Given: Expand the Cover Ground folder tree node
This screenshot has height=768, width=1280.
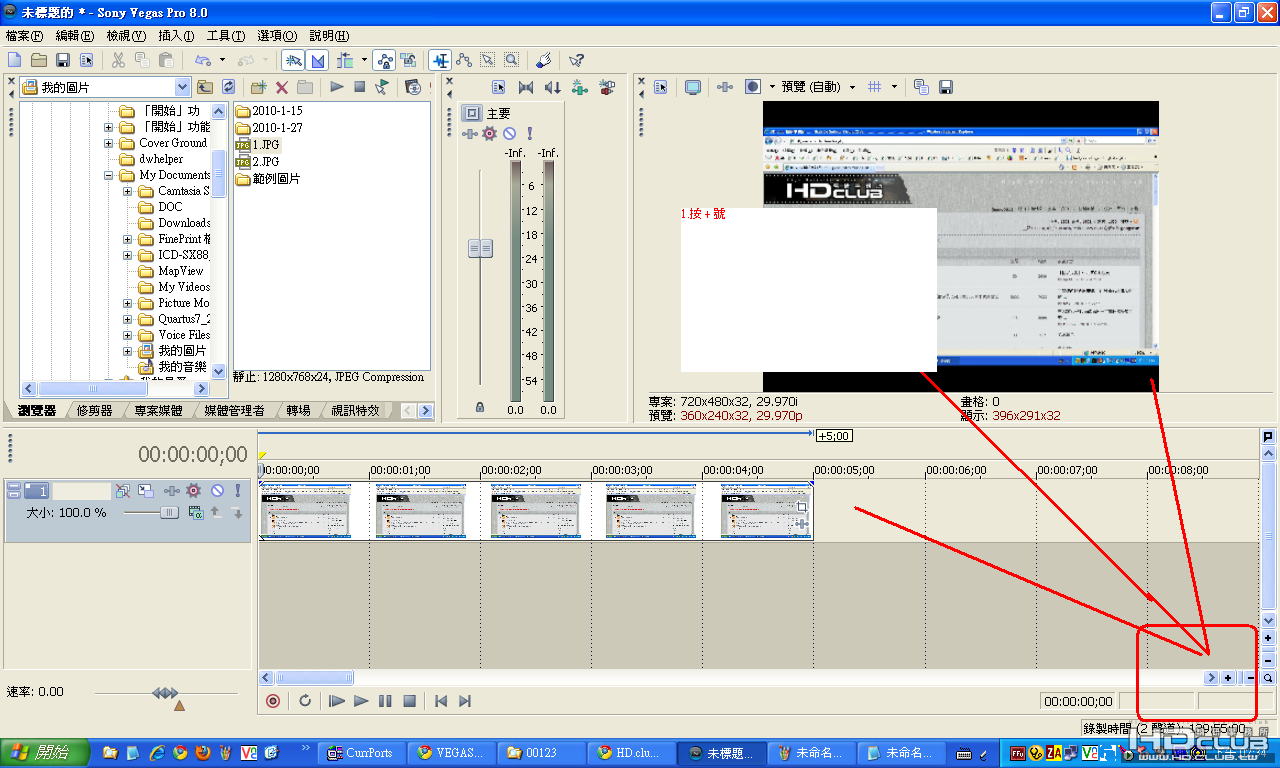Looking at the screenshot, I should (108, 143).
